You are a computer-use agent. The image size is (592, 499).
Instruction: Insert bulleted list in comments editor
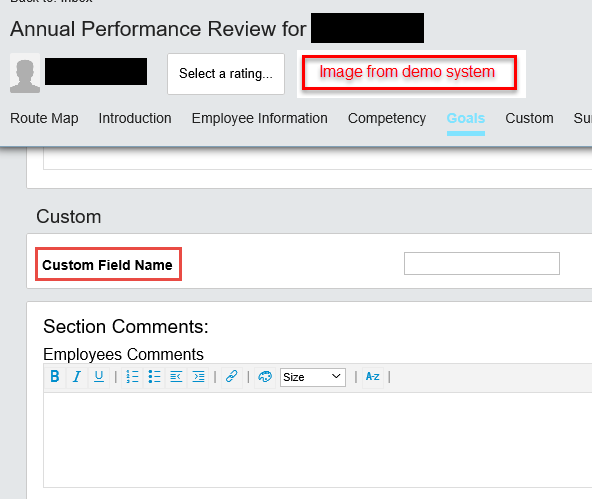154,377
